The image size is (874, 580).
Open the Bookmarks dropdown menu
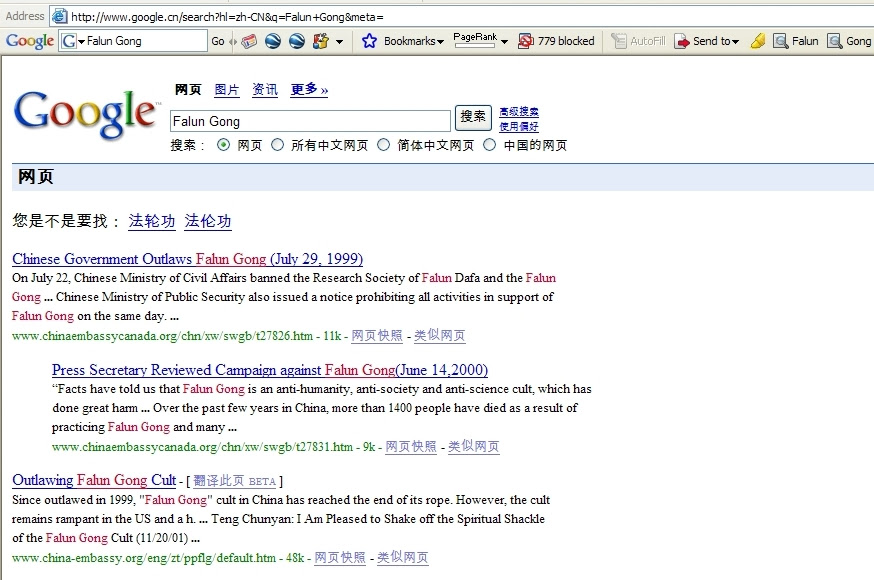(414, 41)
